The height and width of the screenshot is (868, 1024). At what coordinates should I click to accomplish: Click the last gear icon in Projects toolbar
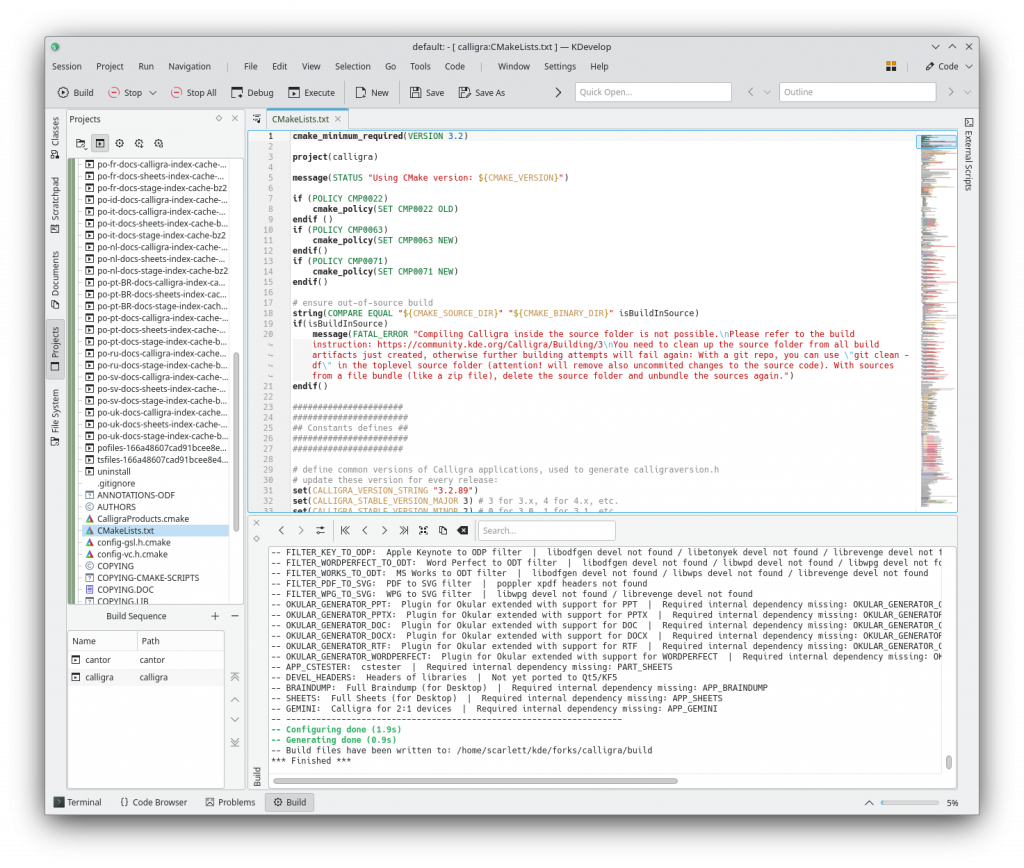click(159, 143)
